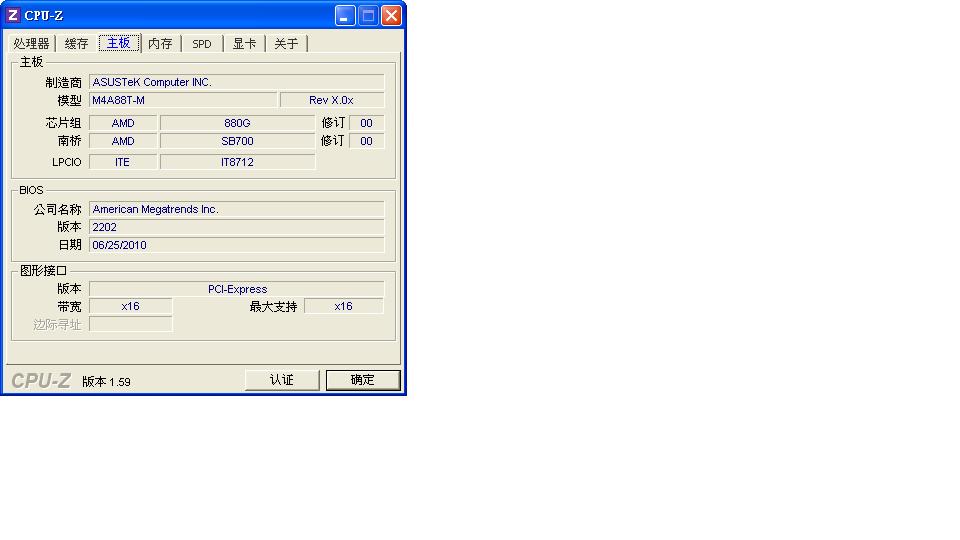Click the 版本 1.59 text

tap(107, 381)
